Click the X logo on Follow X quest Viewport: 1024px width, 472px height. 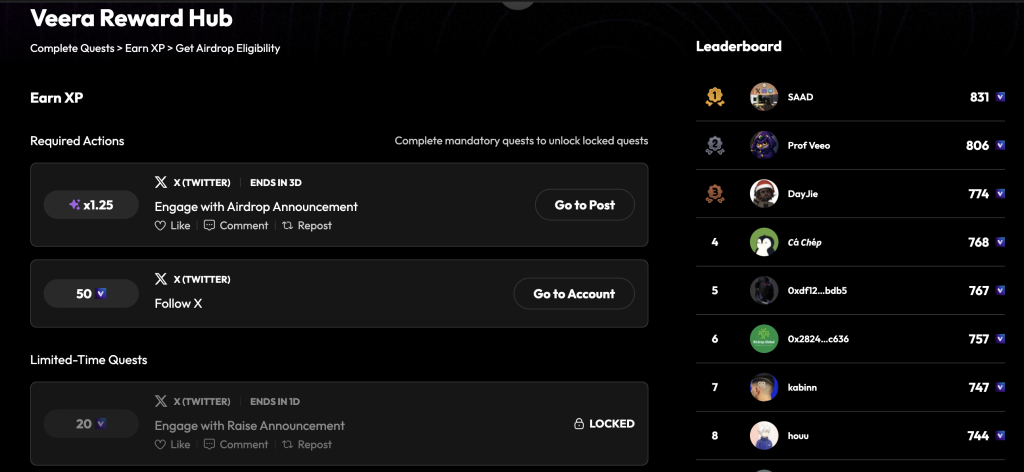(x=160, y=279)
